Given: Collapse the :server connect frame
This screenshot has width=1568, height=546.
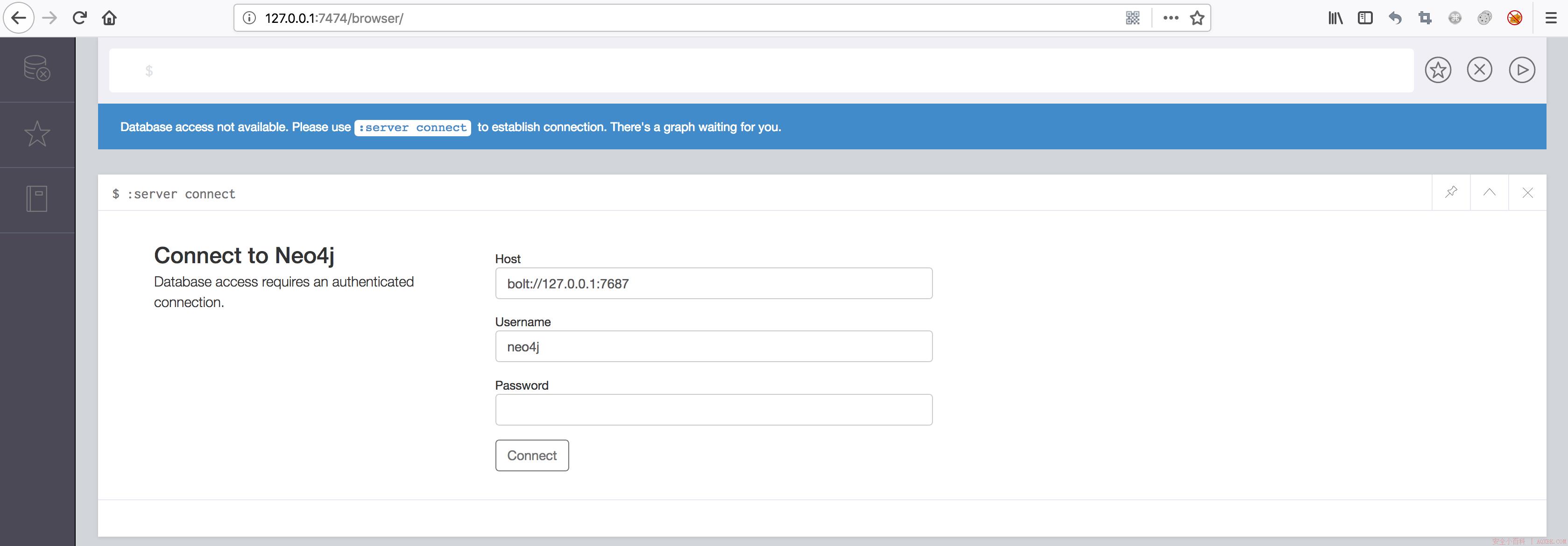Looking at the screenshot, I should click(x=1490, y=193).
